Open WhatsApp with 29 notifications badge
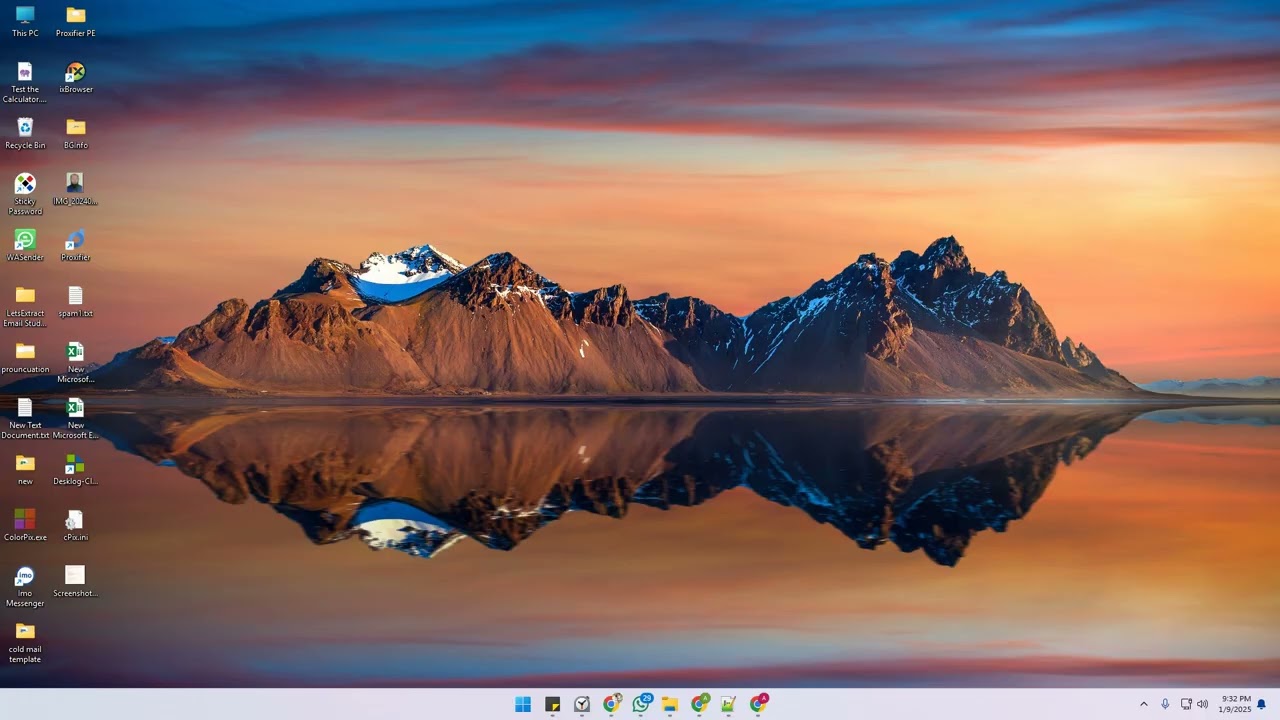 641,704
